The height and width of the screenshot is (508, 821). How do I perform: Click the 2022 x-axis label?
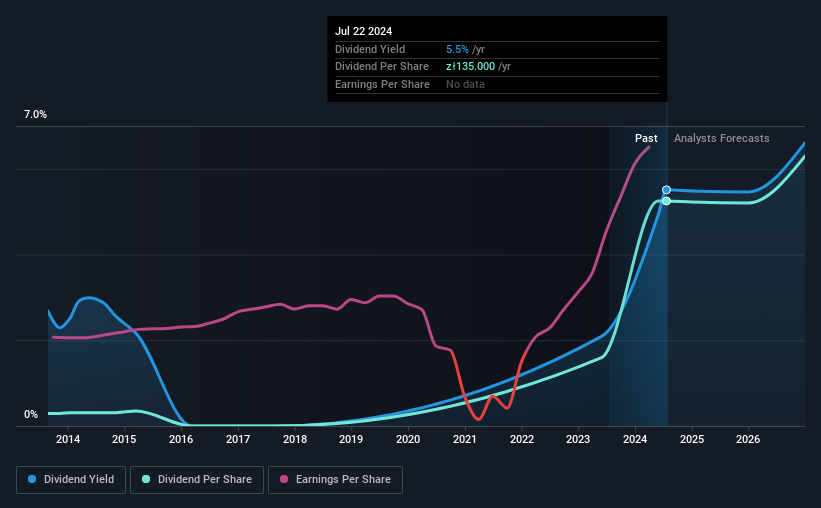tap(522, 439)
